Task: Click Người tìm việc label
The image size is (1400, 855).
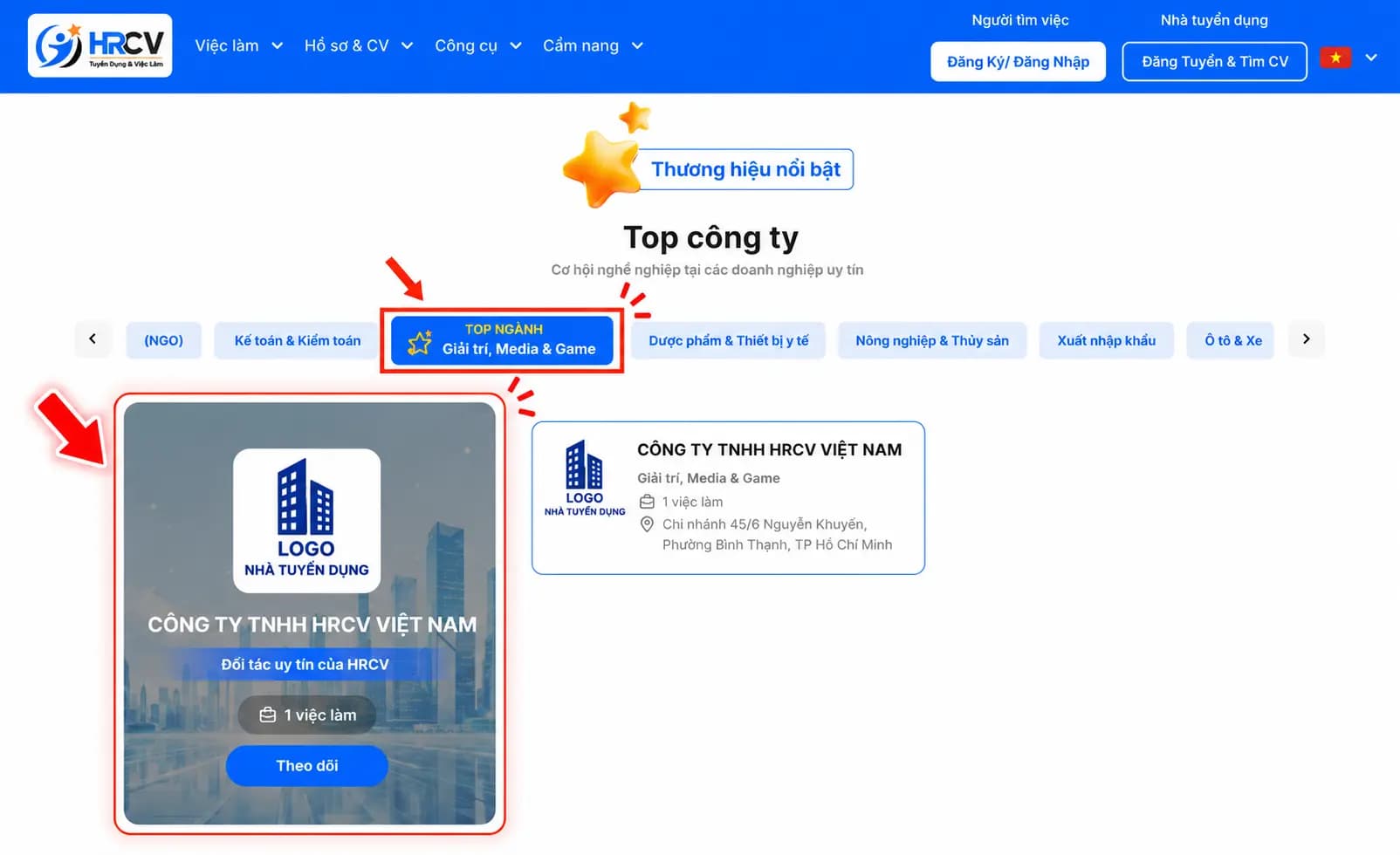Action: click(1019, 20)
